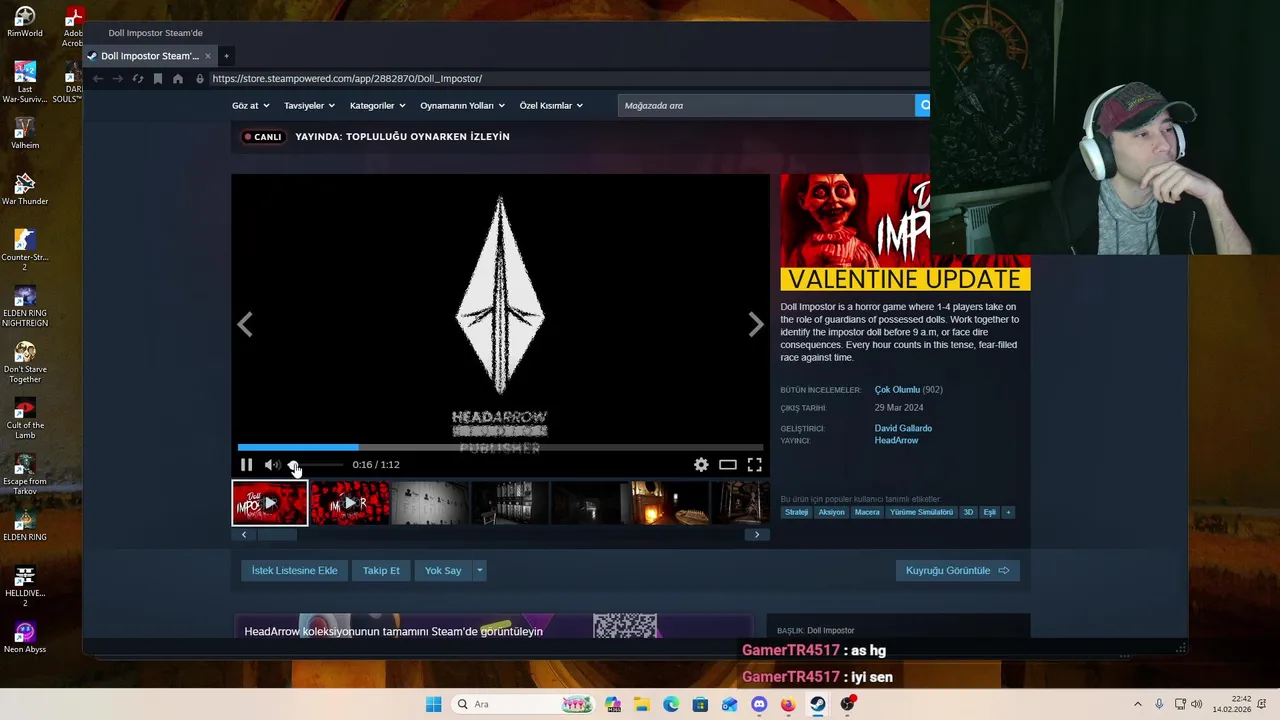This screenshot has height=720, width=1280.
Task: Enter fullscreen on the trailer
Action: point(755,465)
